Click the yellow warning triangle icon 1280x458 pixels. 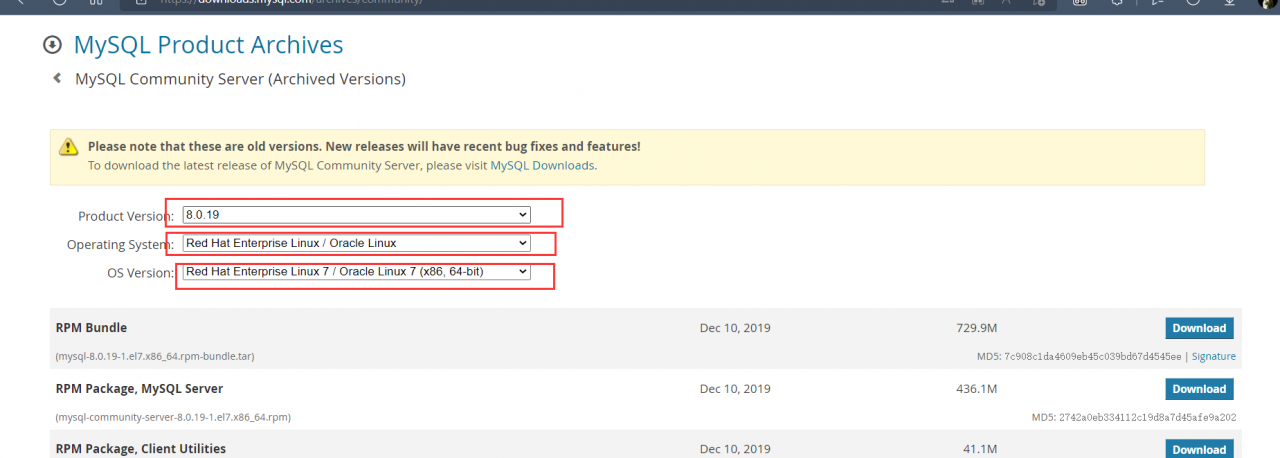click(x=68, y=146)
